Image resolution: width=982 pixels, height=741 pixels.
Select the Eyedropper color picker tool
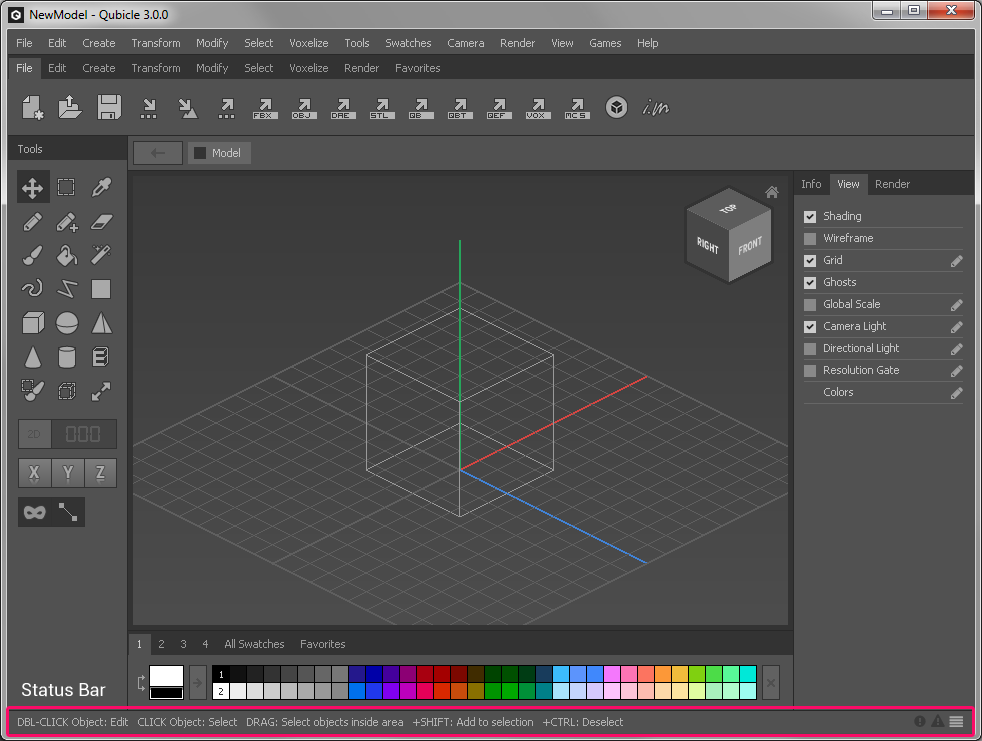coord(101,187)
